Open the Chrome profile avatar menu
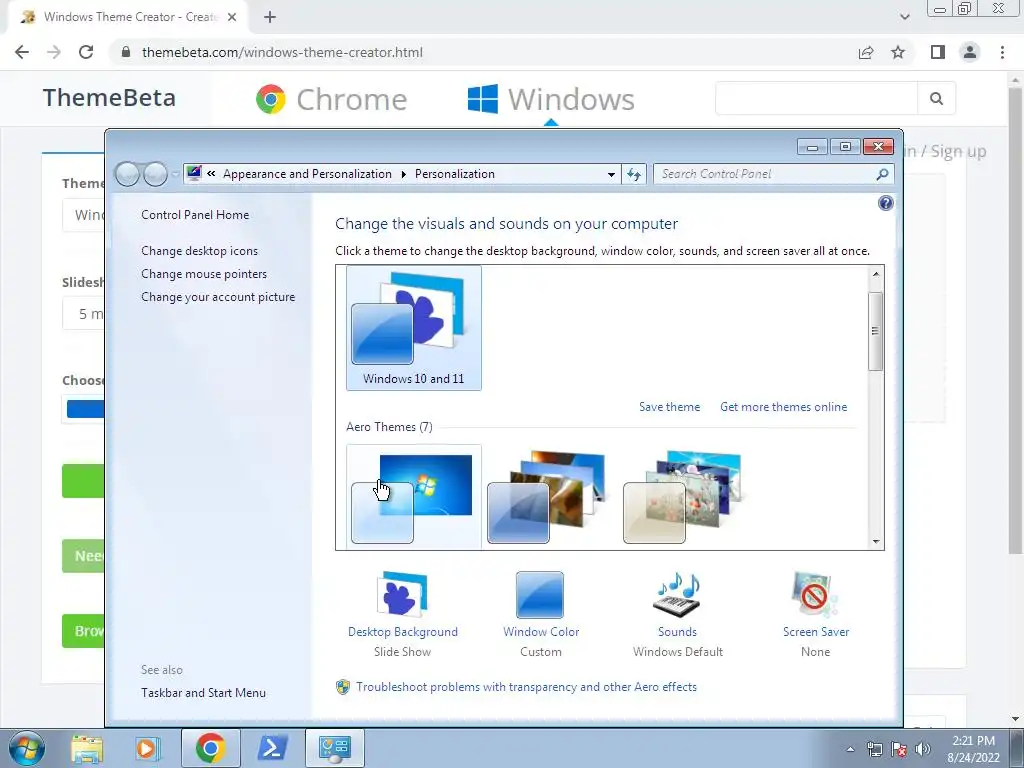The width and height of the screenshot is (1024, 768). [970, 52]
